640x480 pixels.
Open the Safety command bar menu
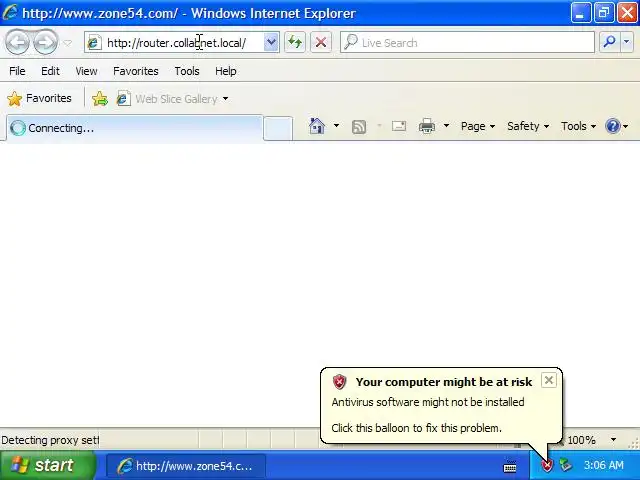[528, 126]
